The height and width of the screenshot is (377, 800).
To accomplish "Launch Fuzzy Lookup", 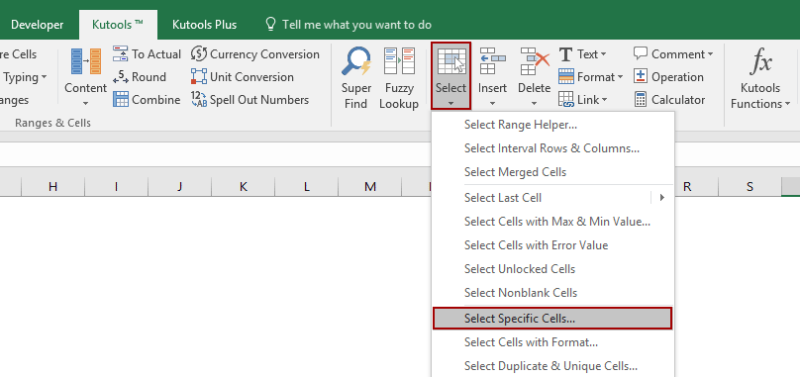I will [x=398, y=78].
